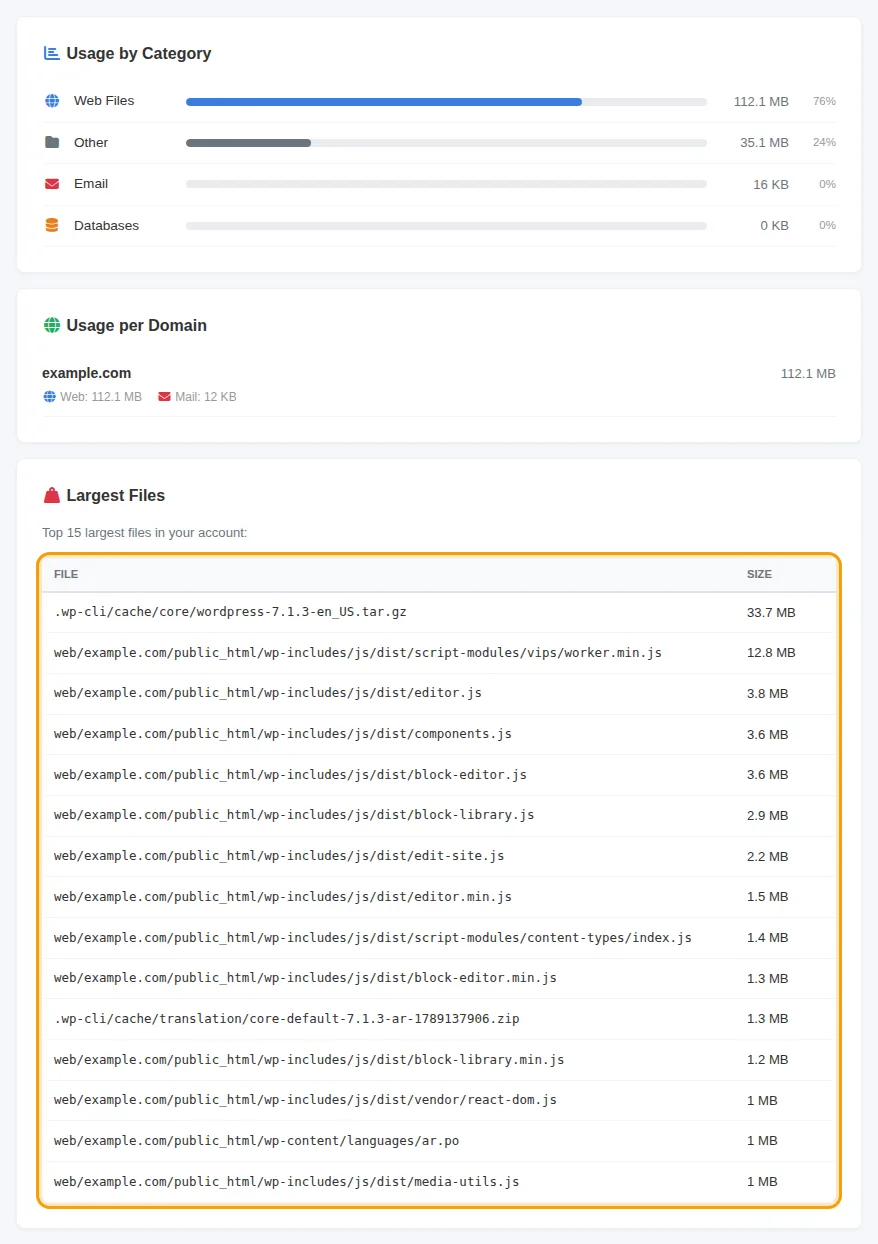878x1244 pixels.
Task: Click the Usage by Category heading
Action: (139, 53)
